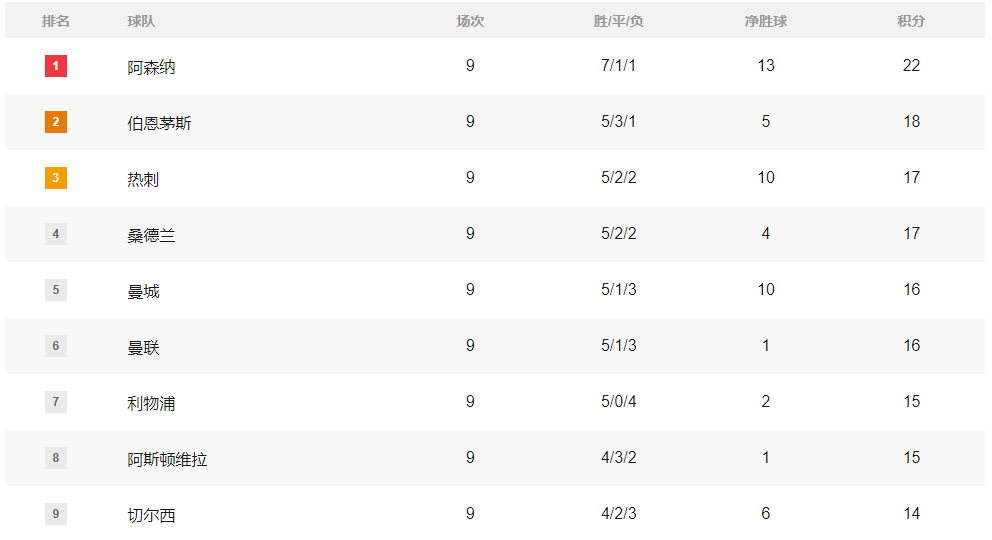Click the gray rank 5 badge
Screen dimensions: 992x540
tap(56, 290)
